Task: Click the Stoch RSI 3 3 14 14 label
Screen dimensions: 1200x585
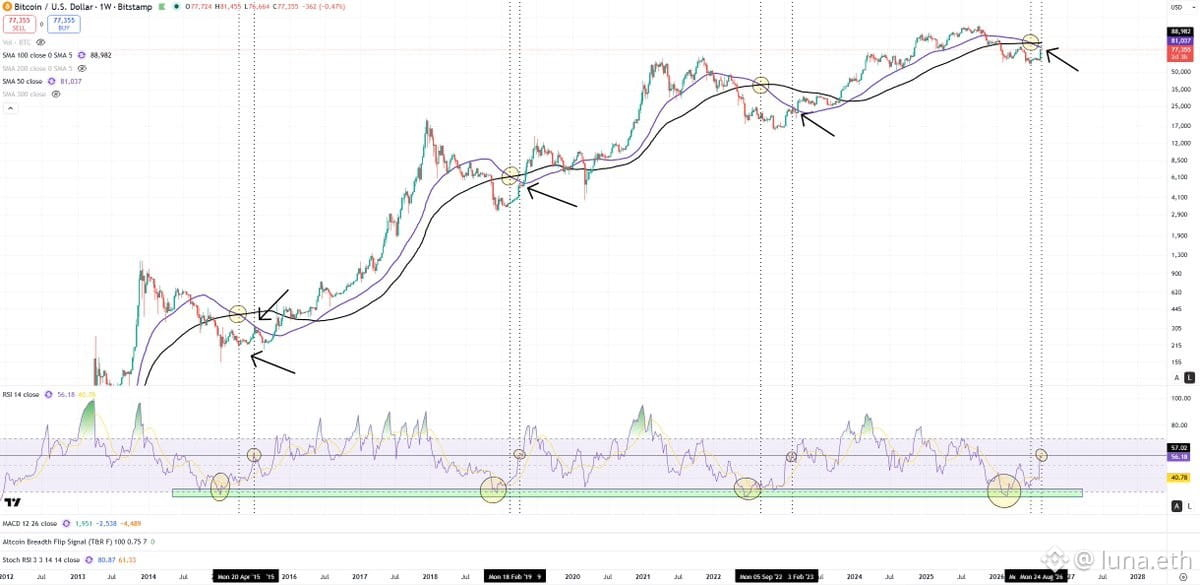Action: point(41,560)
